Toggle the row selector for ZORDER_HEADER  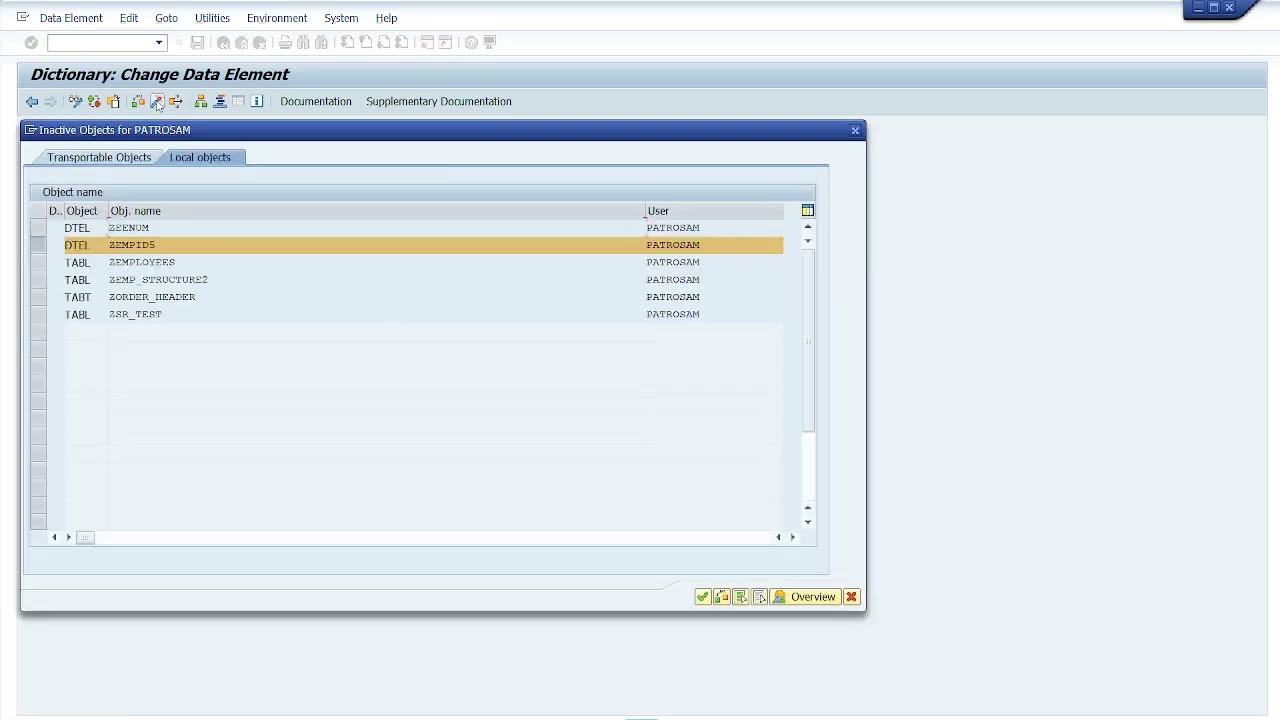pos(38,297)
